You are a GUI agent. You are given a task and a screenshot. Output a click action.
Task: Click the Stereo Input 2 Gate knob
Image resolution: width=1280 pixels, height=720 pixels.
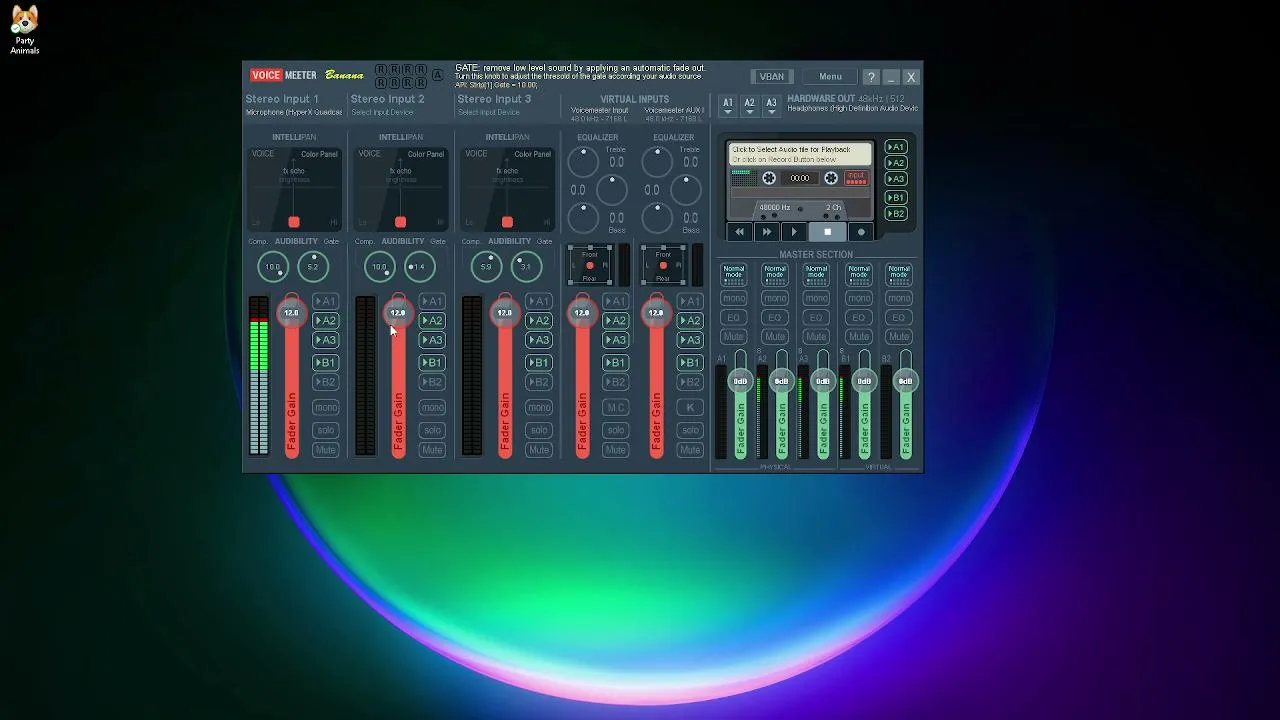420,267
